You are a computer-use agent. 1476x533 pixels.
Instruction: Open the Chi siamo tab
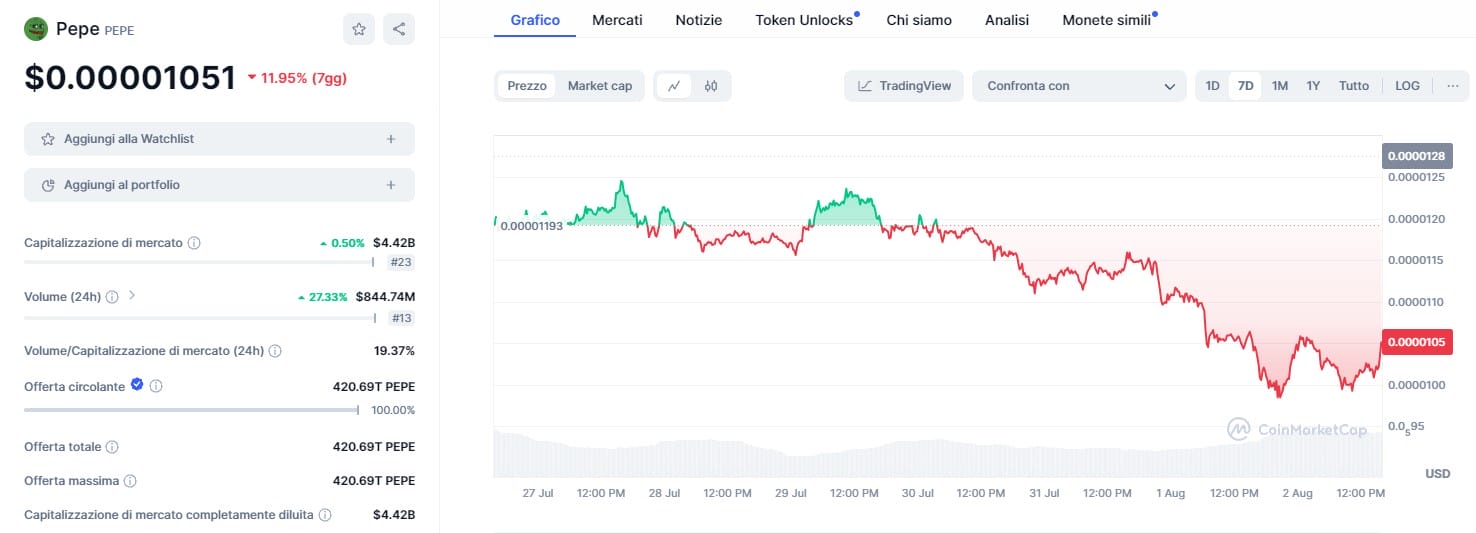pos(919,20)
